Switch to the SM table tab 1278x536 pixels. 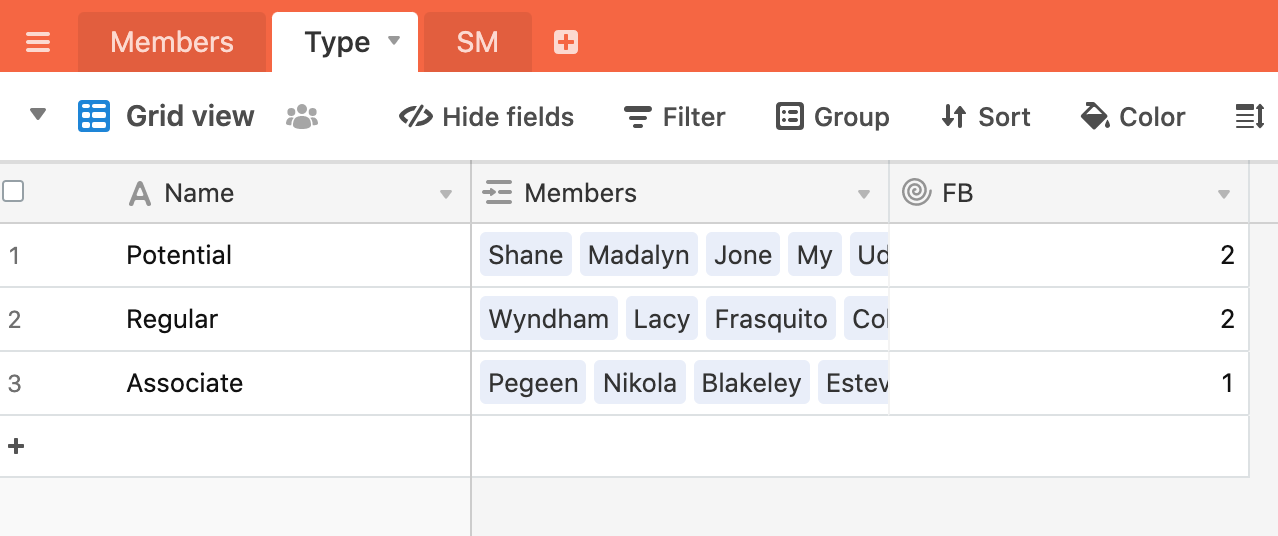[x=477, y=42]
